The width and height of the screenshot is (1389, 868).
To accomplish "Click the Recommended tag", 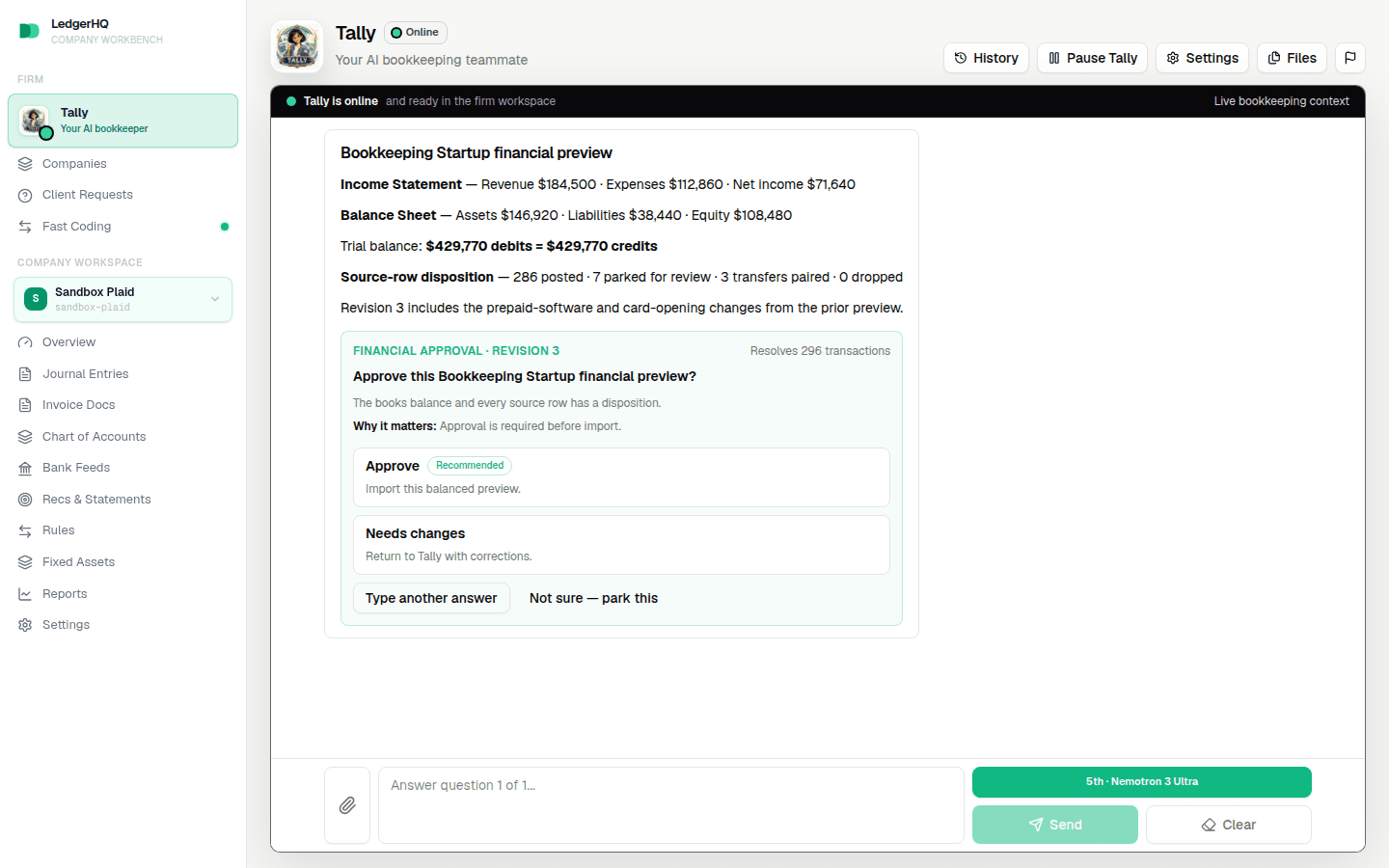I will click(470, 466).
